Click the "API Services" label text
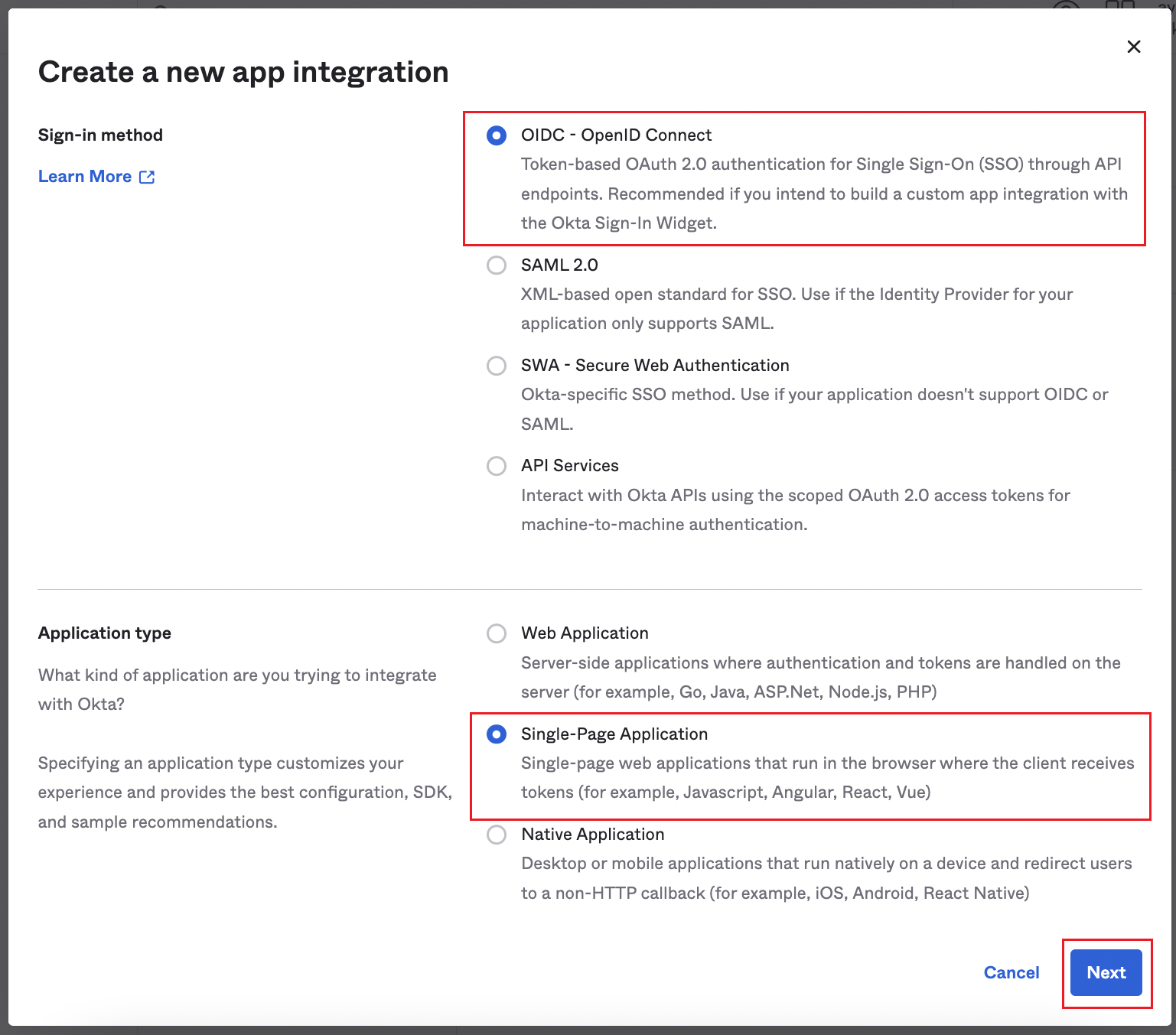Viewport: 1176px width, 1035px height. point(569,466)
